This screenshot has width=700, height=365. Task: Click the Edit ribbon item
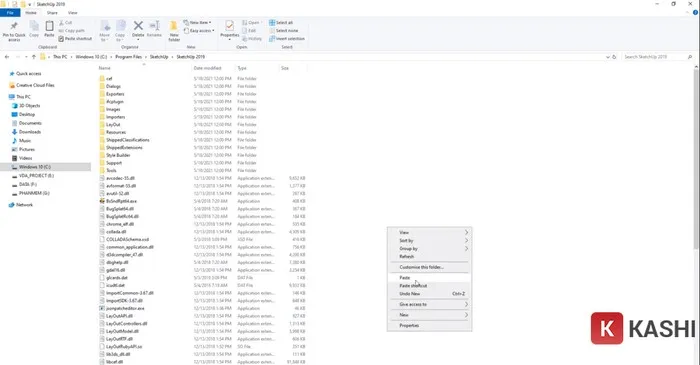coord(249,30)
